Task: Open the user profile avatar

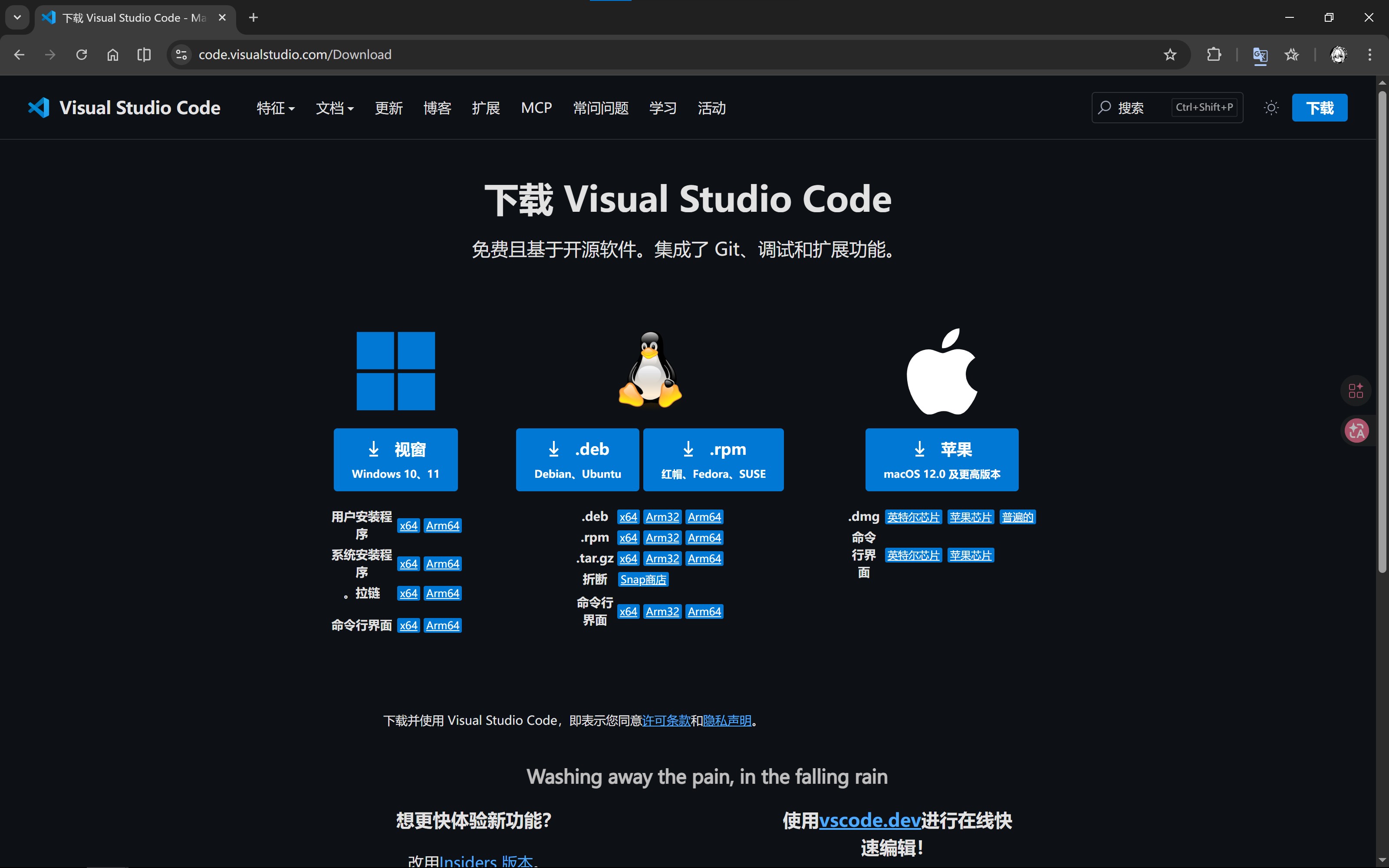Action: coord(1339,55)
